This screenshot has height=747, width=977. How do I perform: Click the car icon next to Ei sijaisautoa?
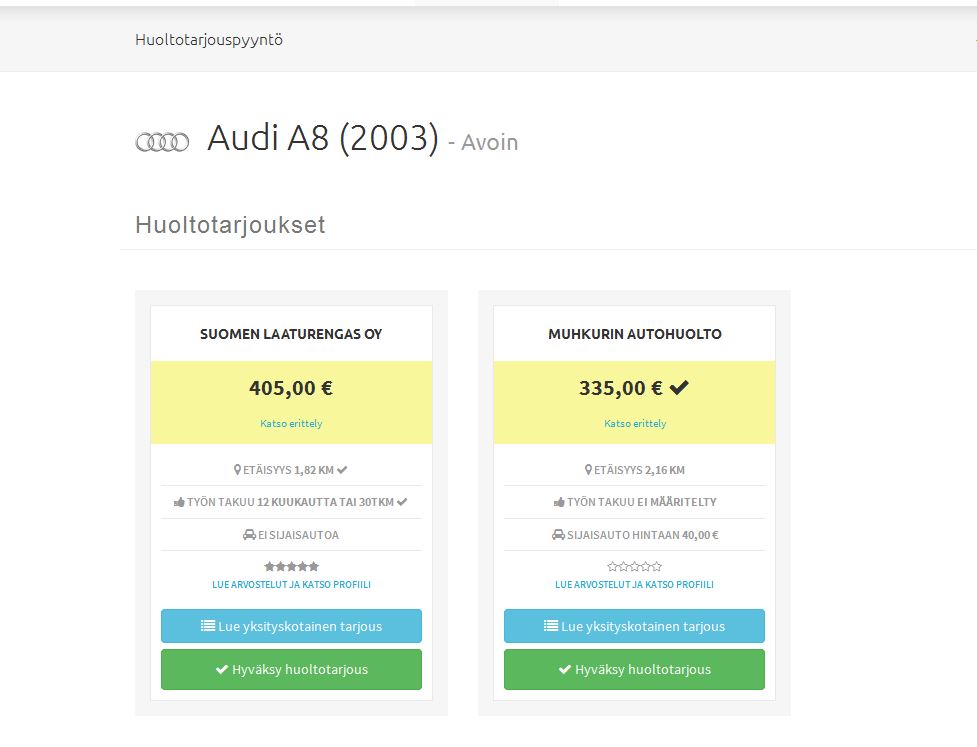point(249,535)
